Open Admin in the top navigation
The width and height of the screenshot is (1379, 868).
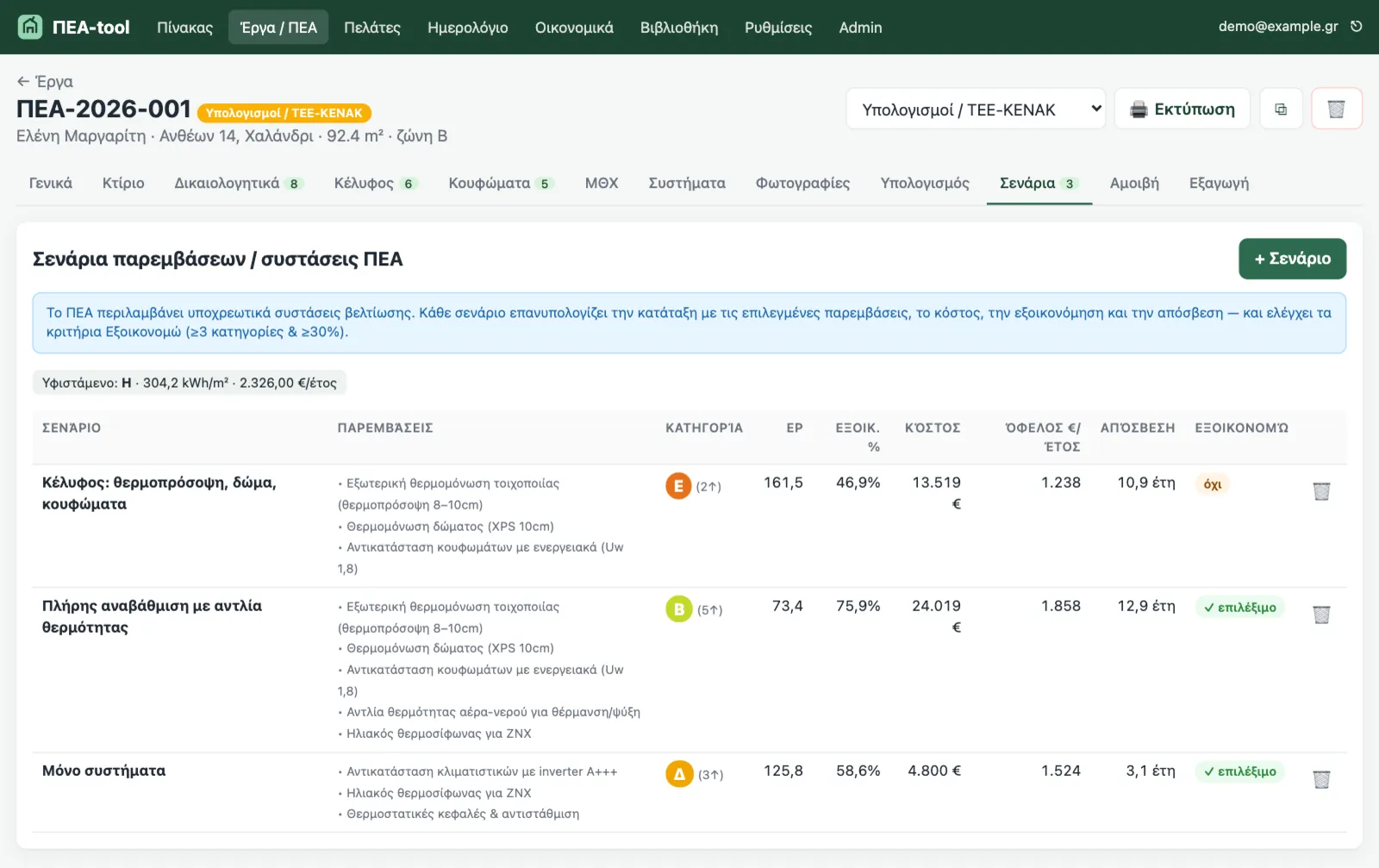pyautogui.click(x=860, y=28)
